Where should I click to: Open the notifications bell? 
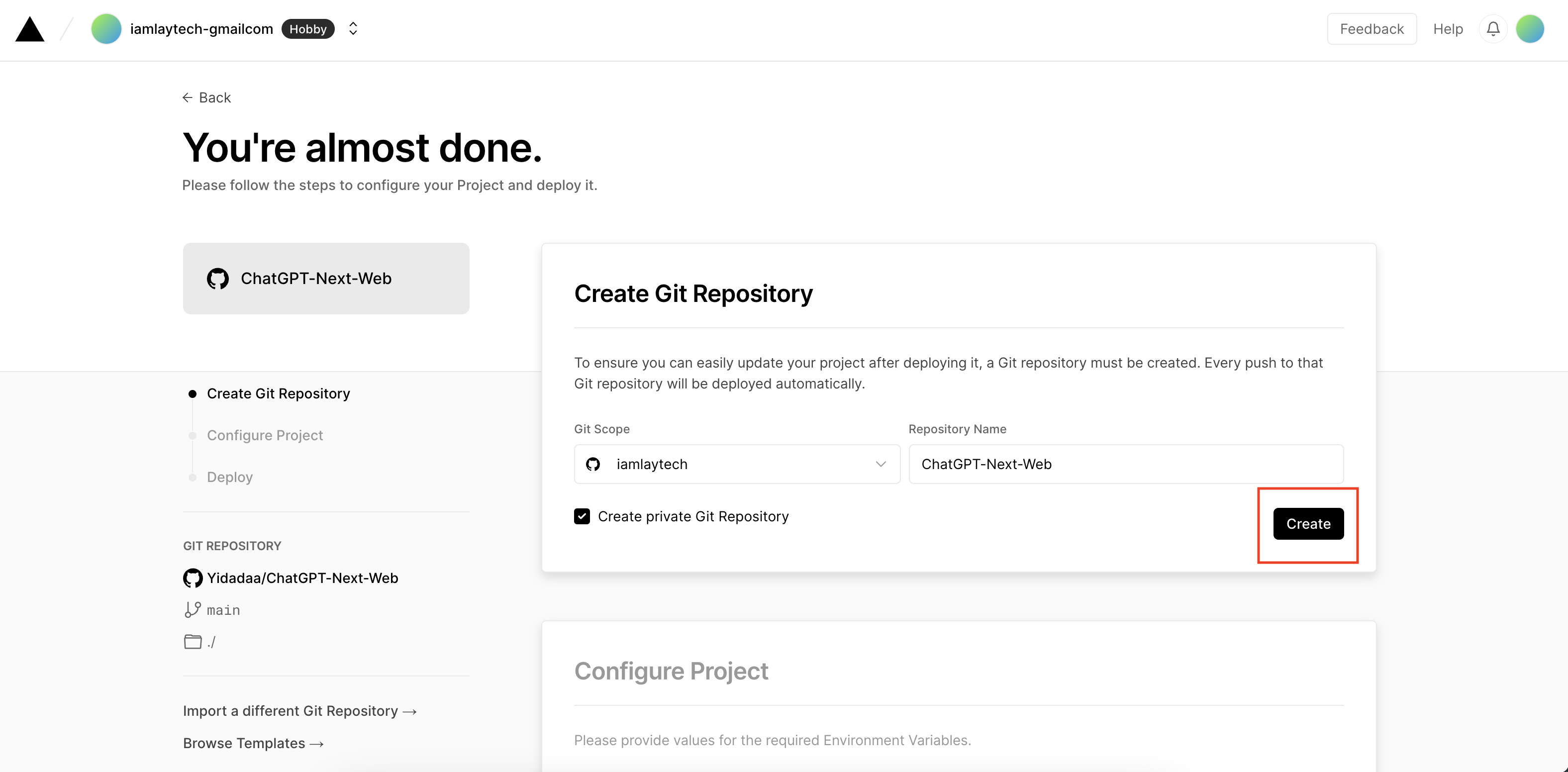click(1492, 29)
